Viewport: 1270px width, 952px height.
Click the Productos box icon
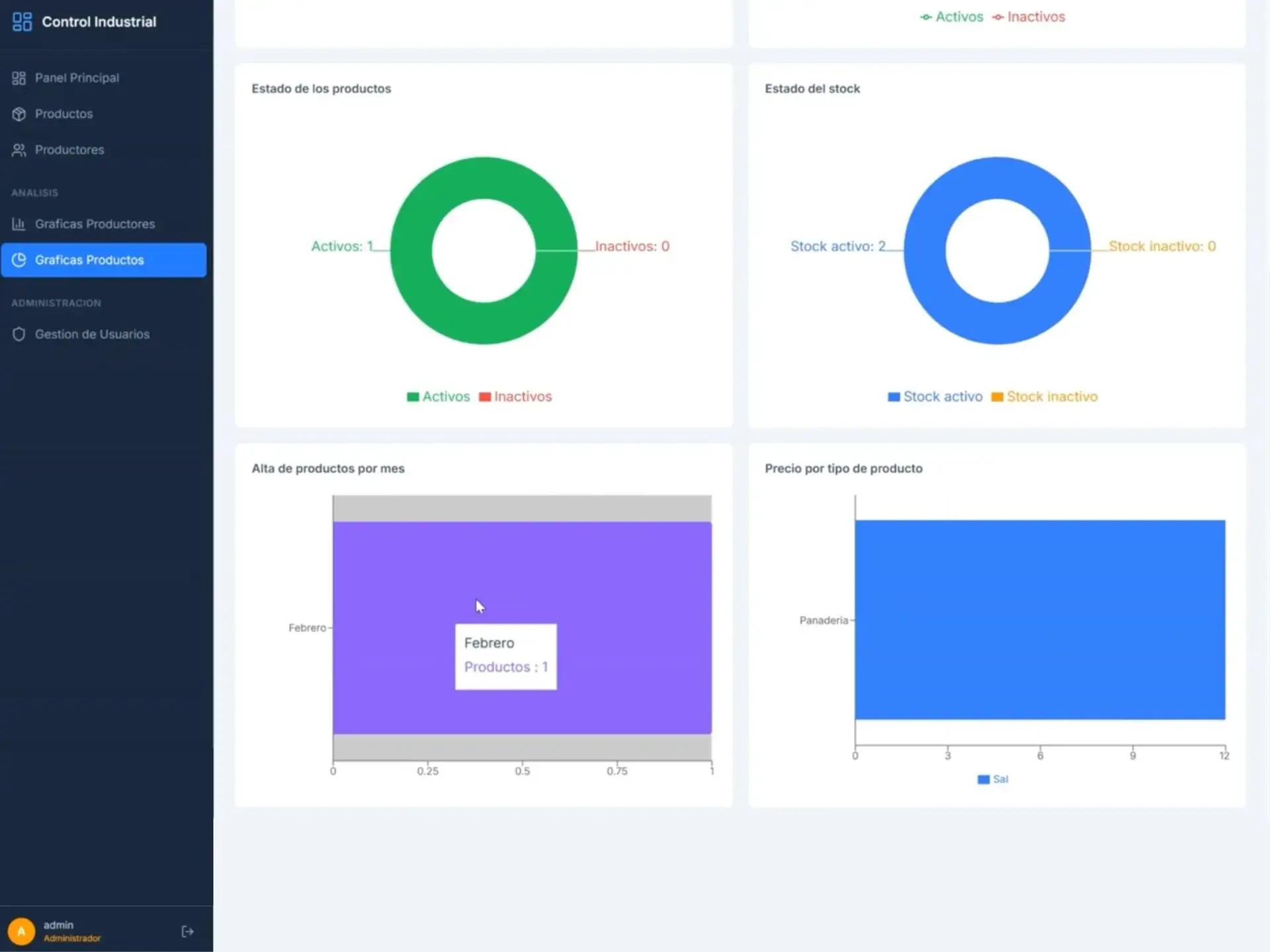[19, 114]
